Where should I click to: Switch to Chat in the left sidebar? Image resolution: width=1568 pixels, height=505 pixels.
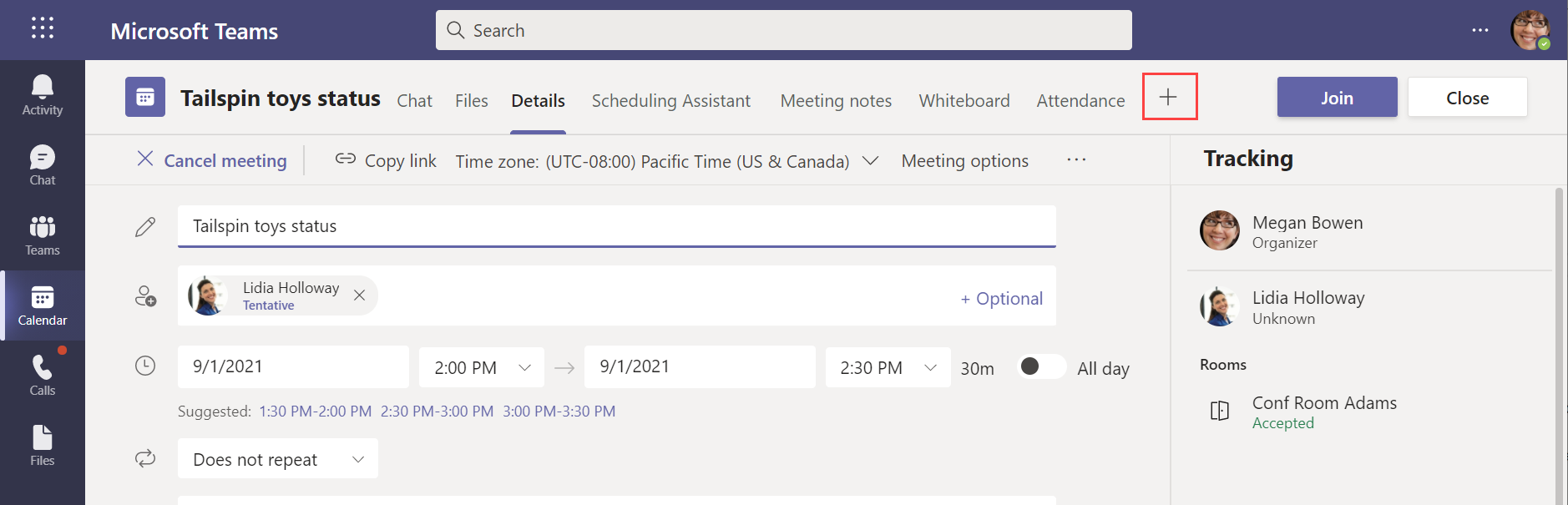pyautogui.click(x=42, y=164)
